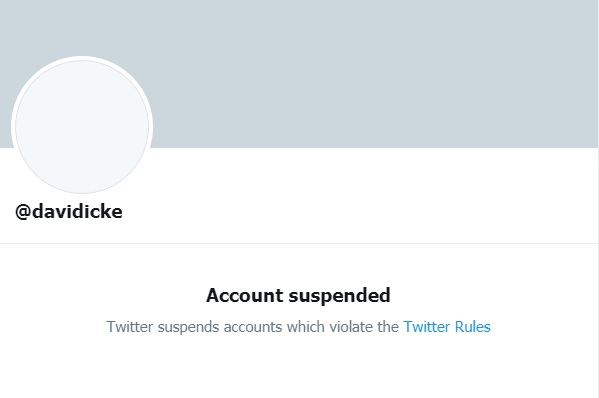599x398 pixels.
Task: Click the word suspends in the gray sentence
Action: click(188, 328)
